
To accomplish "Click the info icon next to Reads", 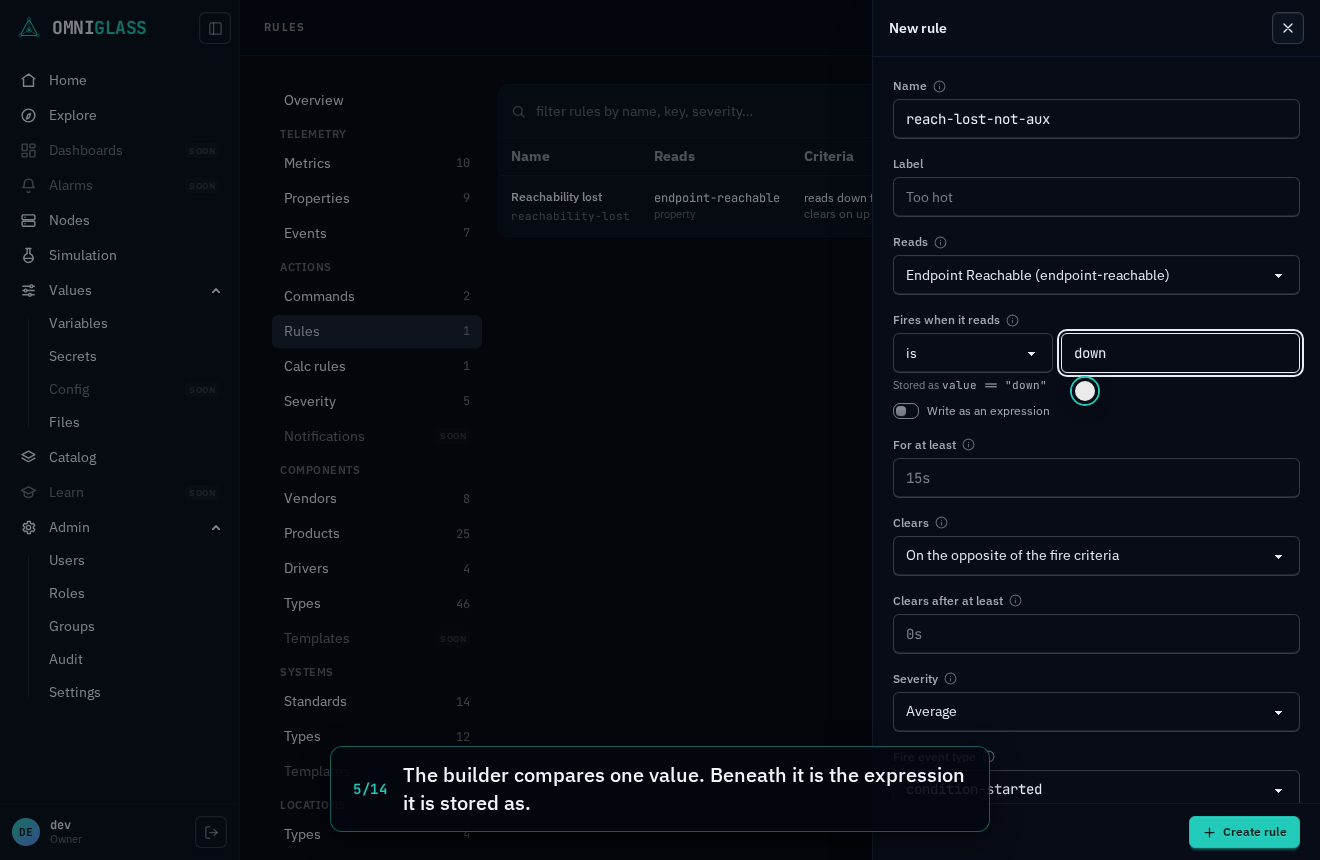I will [940, 242].
